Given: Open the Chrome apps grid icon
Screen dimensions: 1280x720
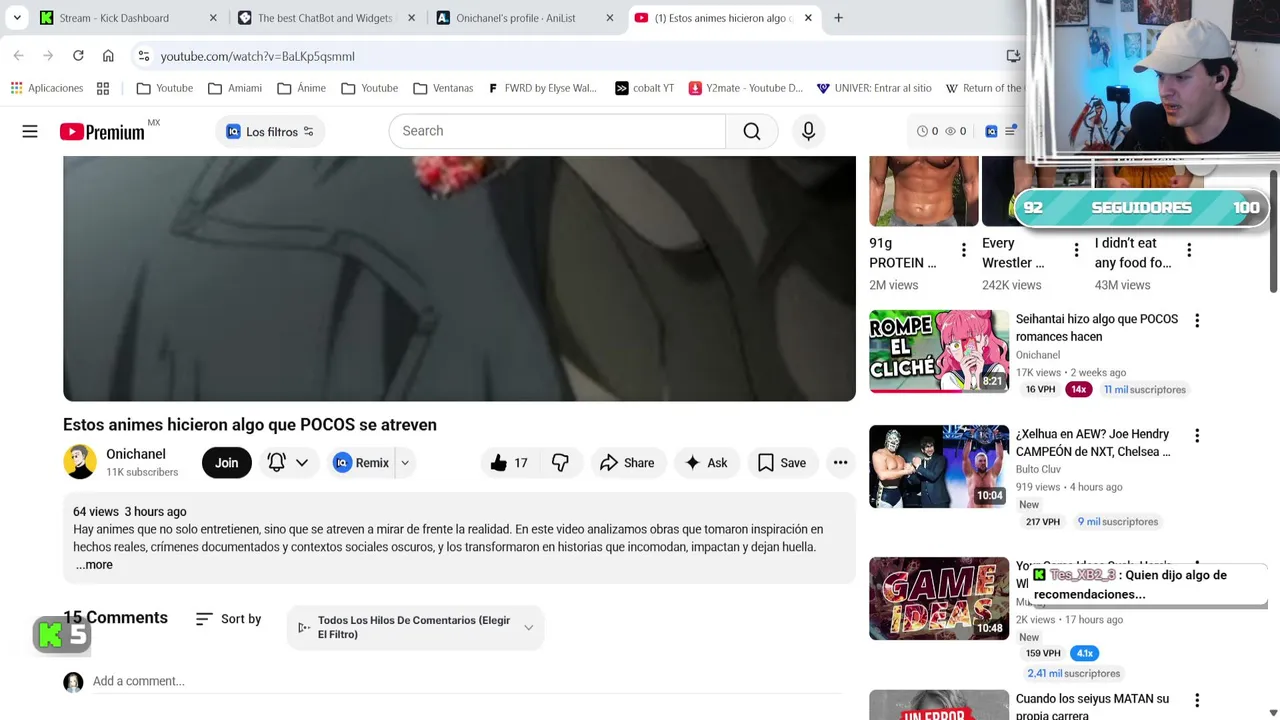Looking at the screenshot, I should tap(103, 88).
